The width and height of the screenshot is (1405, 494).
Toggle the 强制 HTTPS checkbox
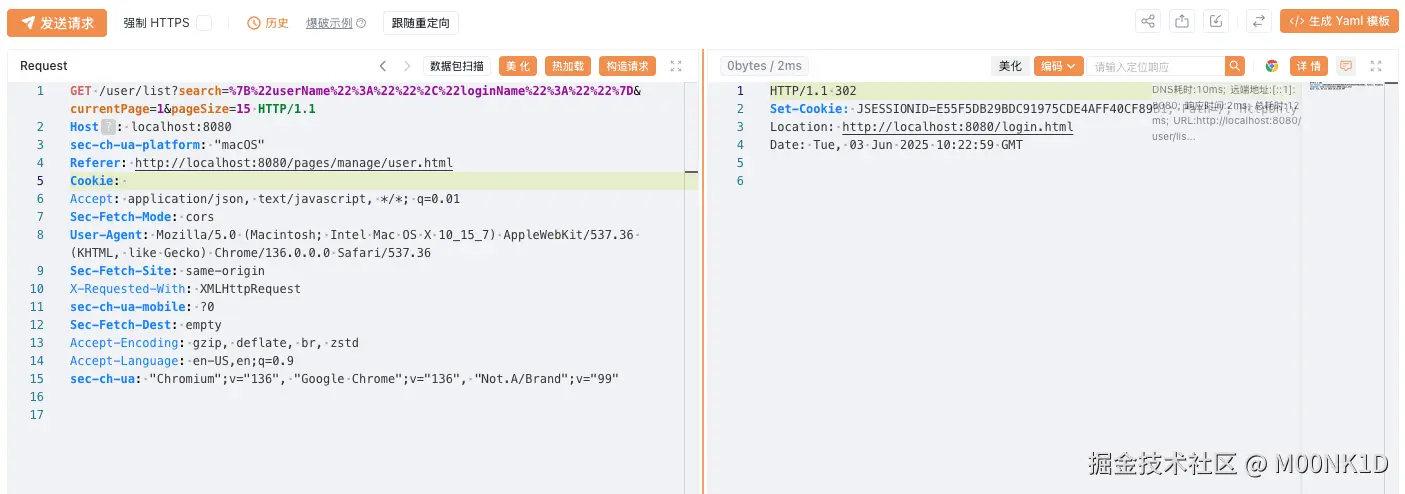coord(204,23)
